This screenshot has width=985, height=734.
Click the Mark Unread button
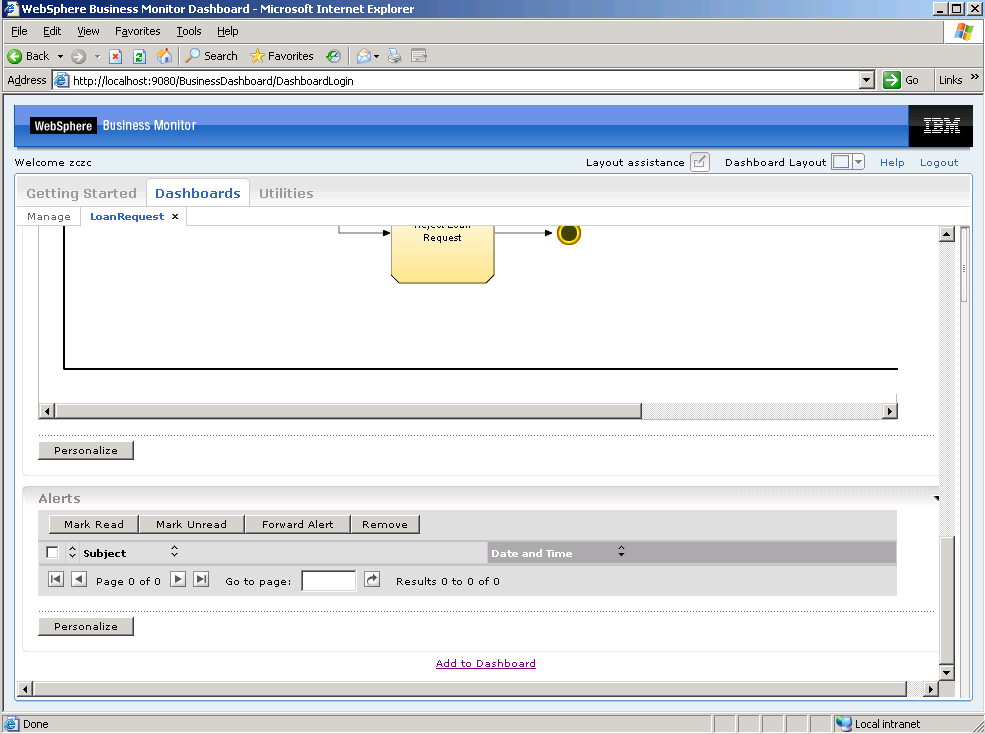pyautogui.click(x=191, y=524)
